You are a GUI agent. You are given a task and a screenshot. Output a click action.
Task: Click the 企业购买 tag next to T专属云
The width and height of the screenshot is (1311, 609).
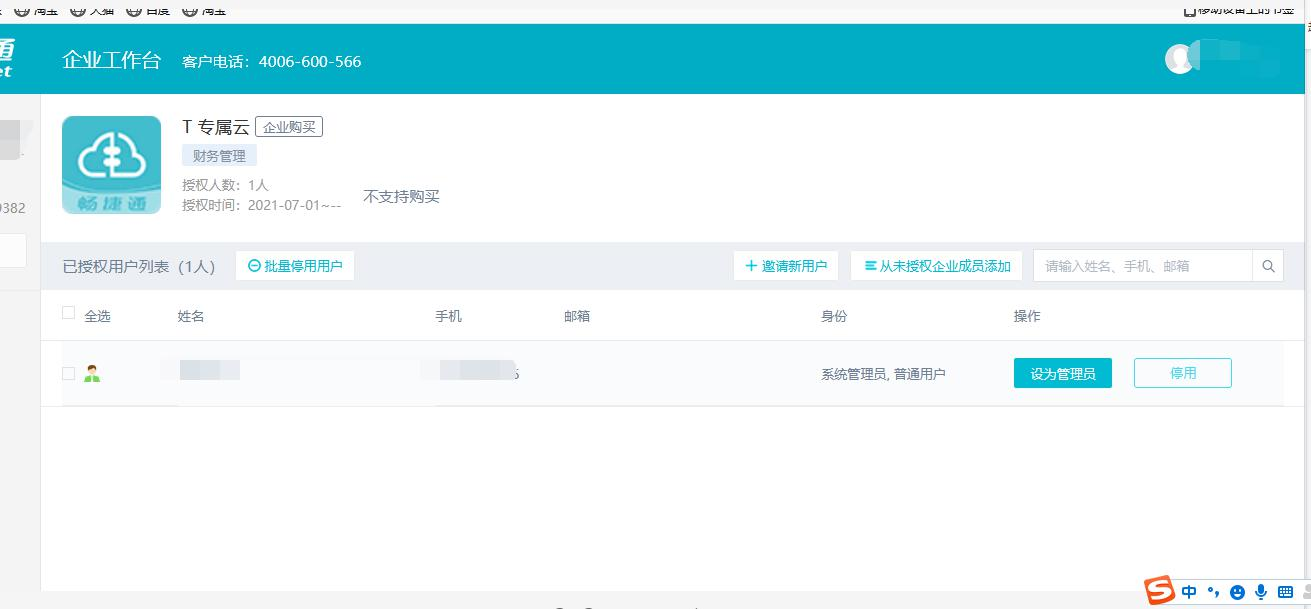coord(289,127)
